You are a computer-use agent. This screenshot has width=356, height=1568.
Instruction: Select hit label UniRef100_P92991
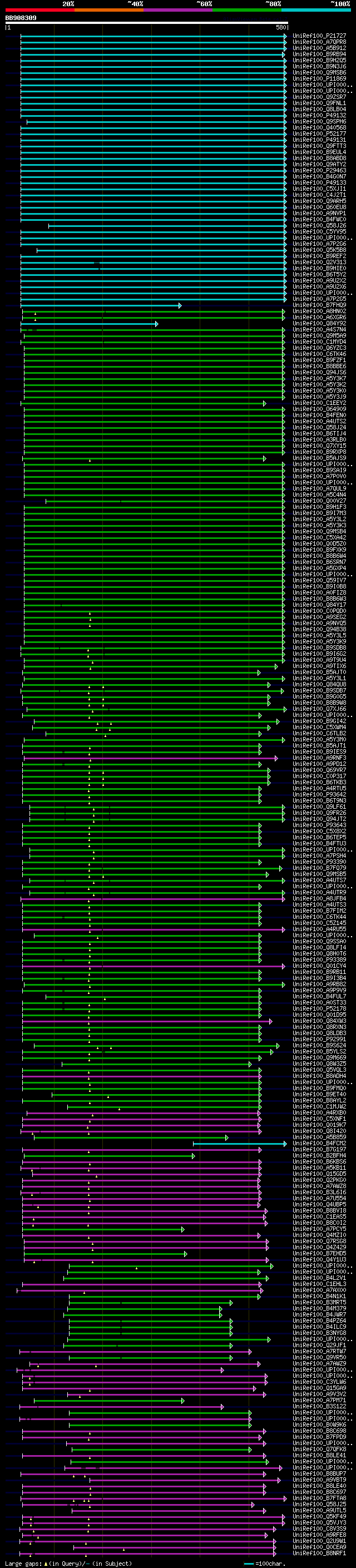(x=319, y=1039)
